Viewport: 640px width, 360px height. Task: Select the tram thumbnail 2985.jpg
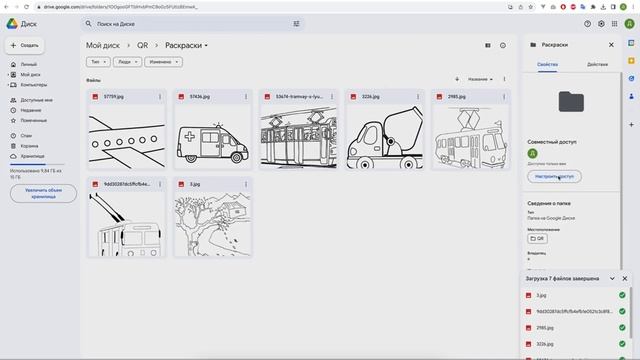(471, 136)
